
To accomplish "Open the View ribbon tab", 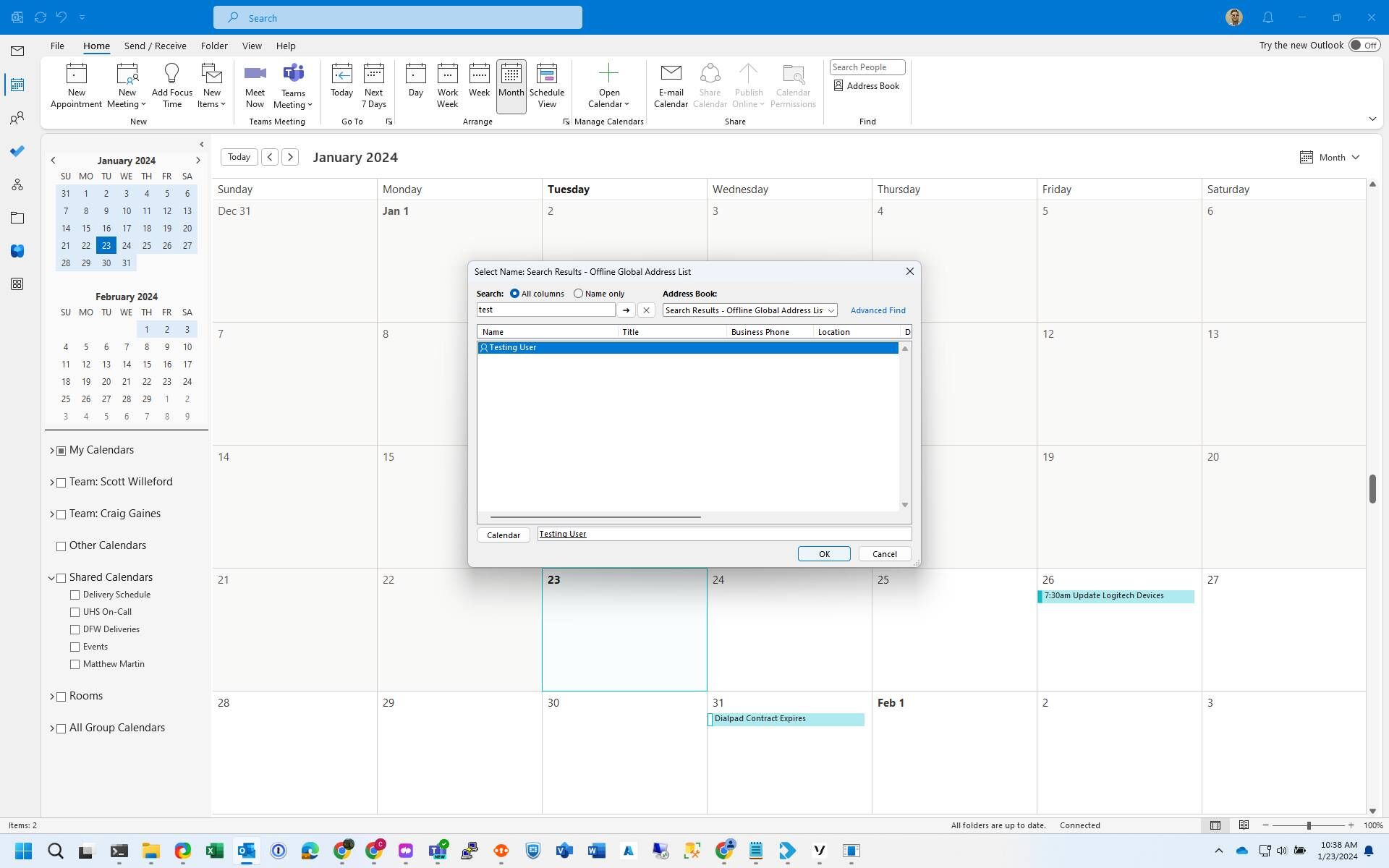I will [x=251, y=46].
